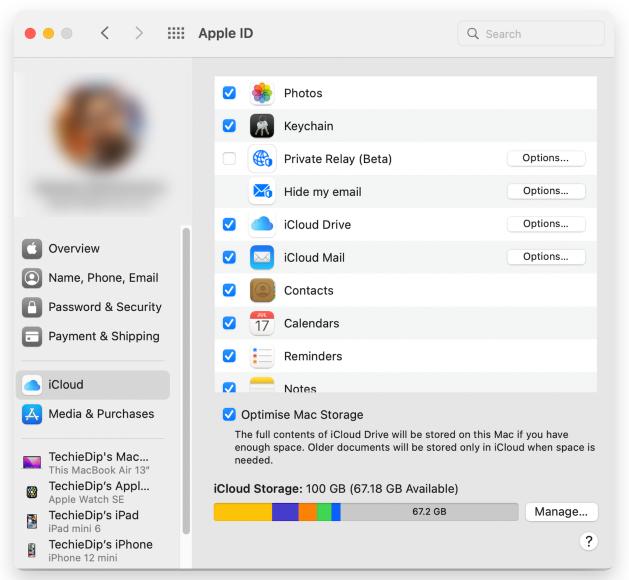Select the iCloud sidebar item
This screenshot has height=580, width=629.
pos(93,385)
